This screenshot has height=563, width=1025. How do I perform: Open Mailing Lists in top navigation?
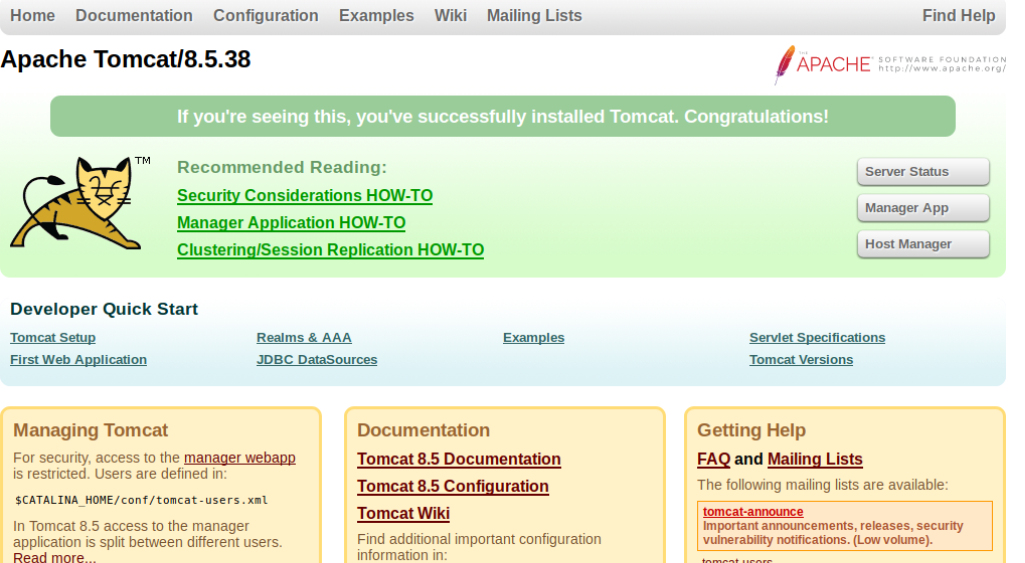click(534, 16)
